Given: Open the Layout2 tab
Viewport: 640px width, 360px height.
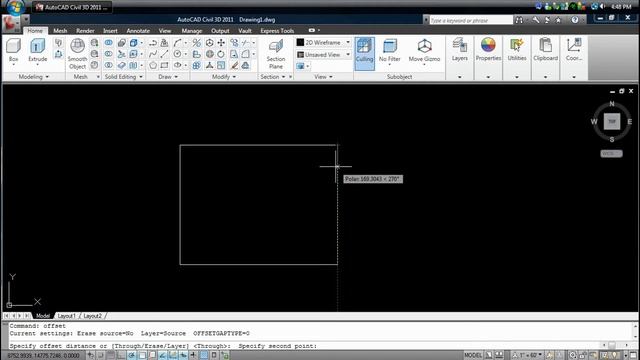Looking at the screenshot, I should click(x=93, y=316).
